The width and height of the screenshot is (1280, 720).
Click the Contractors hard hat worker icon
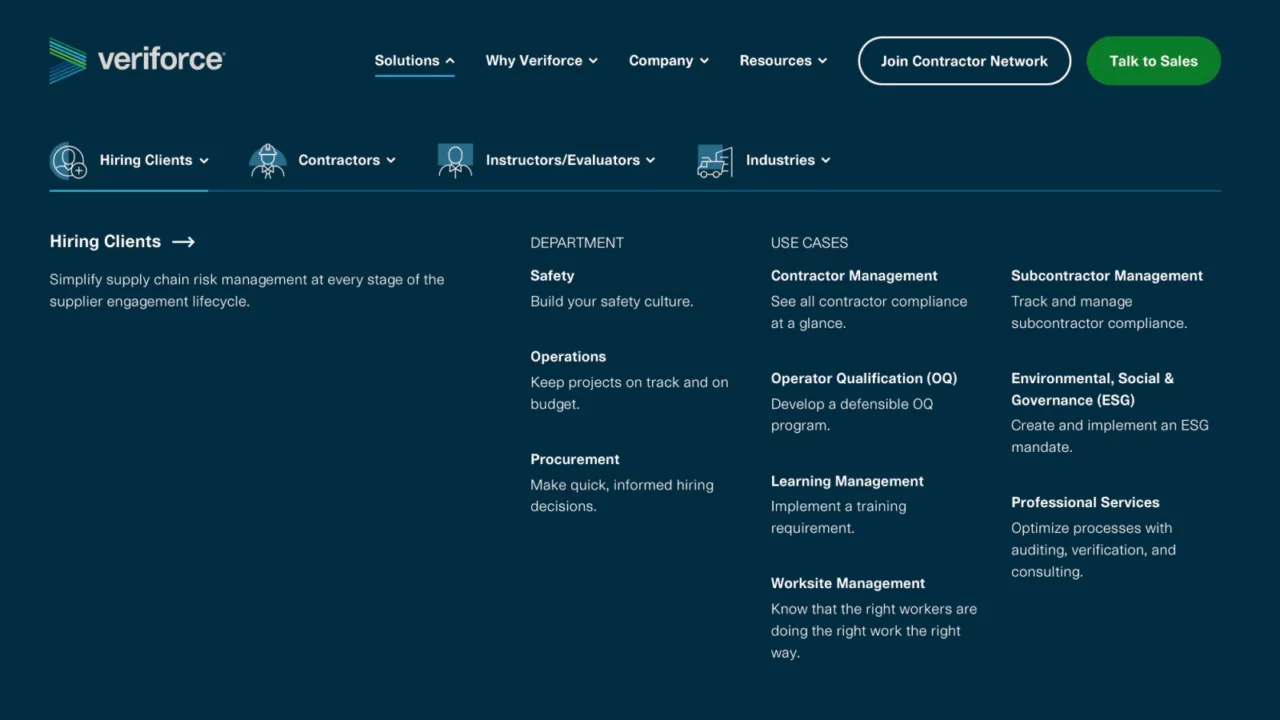point(267,160)
